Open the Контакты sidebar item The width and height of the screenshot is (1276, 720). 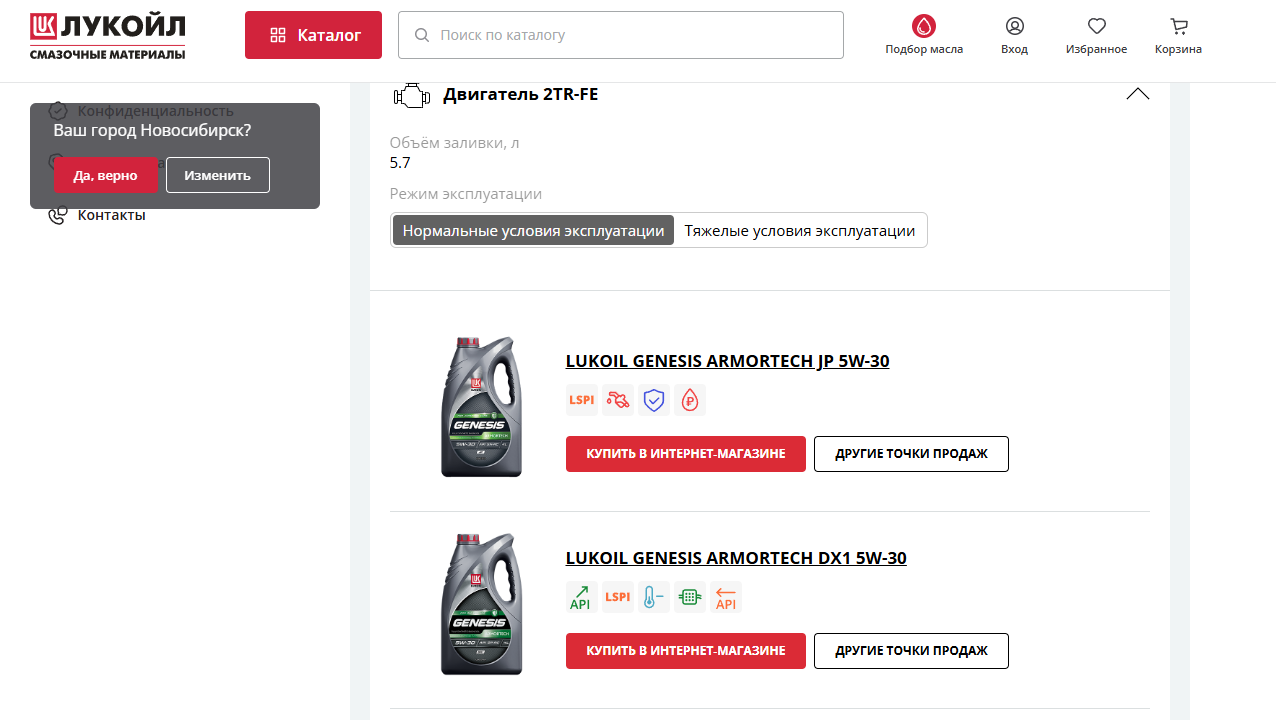(111, 215)
